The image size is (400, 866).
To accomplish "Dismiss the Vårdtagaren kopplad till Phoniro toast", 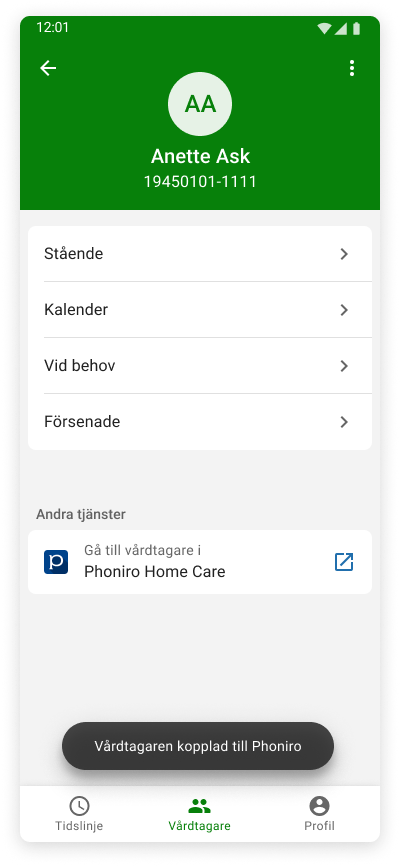I will (198, 746).
